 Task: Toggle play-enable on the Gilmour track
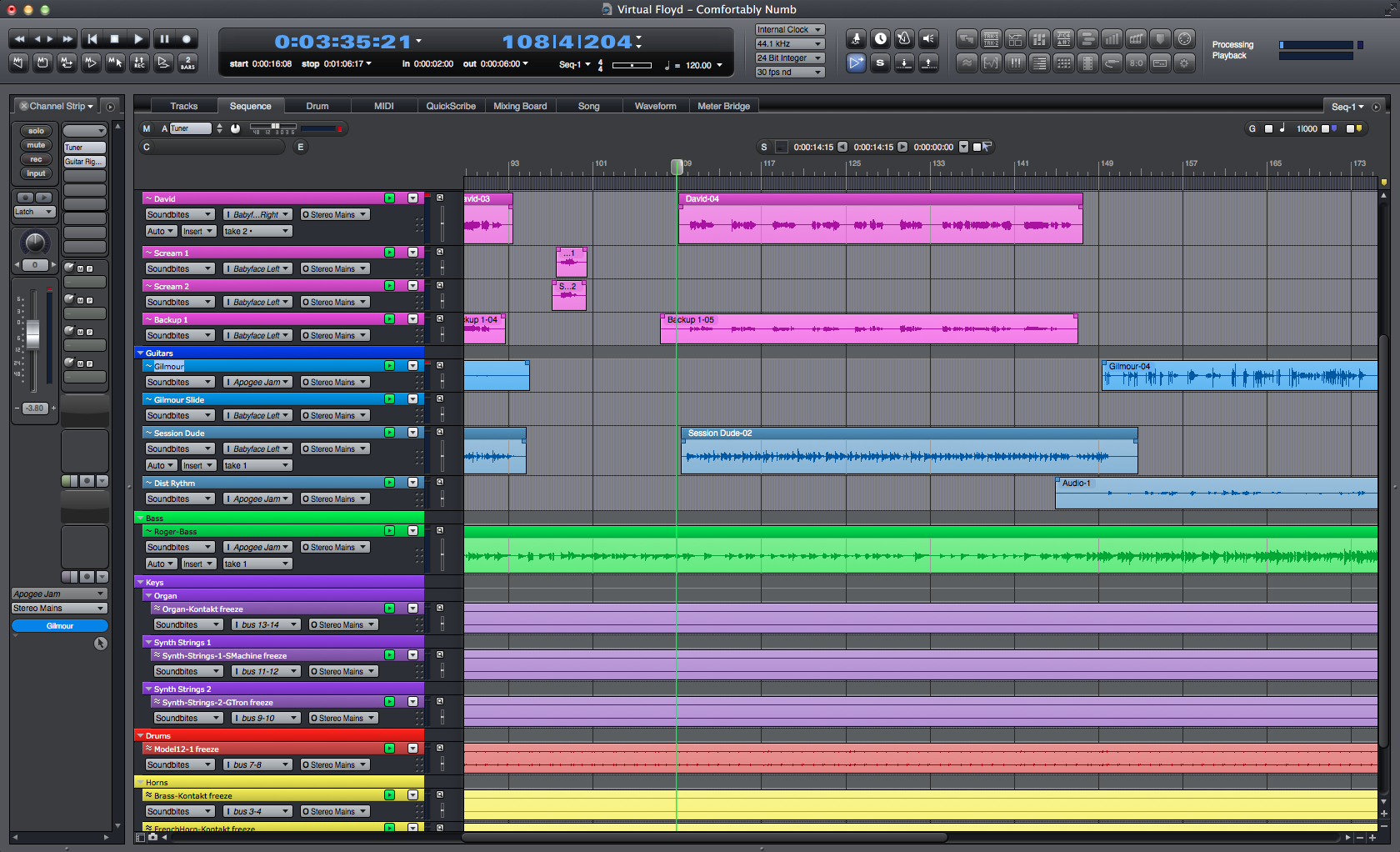tap(389, 366)
